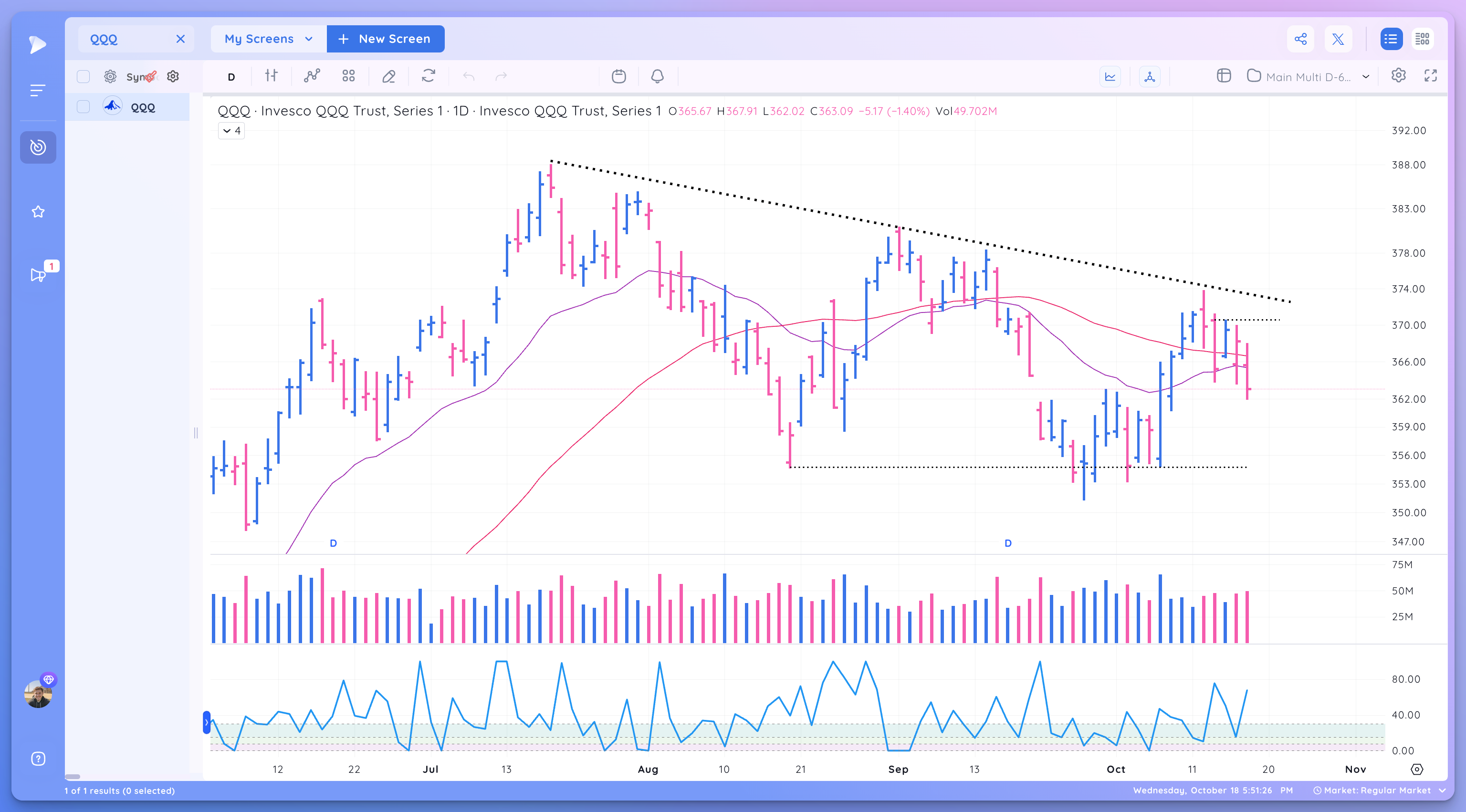Open the list gear settings next to Symbol
The height and width of the screenshot is (812, 1466).
(173, 76)
